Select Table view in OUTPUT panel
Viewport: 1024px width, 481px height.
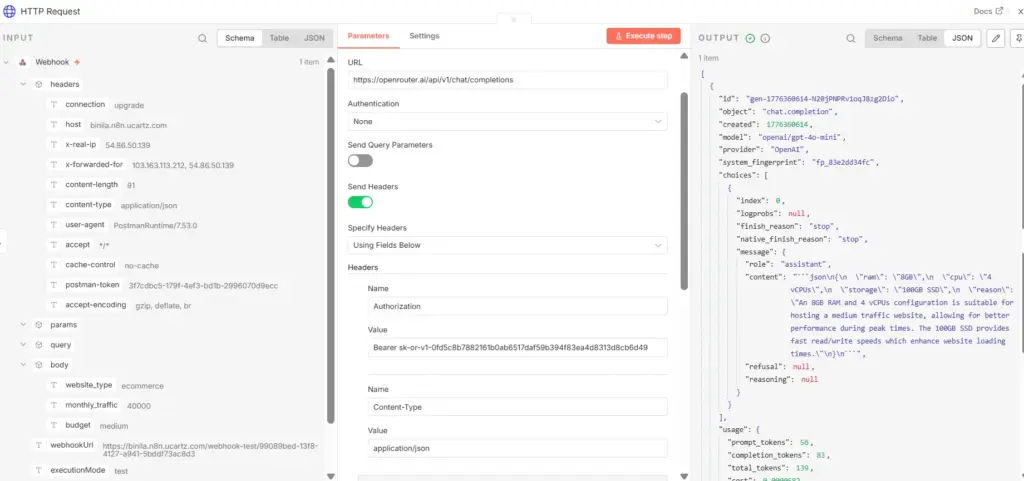point(927,39)
